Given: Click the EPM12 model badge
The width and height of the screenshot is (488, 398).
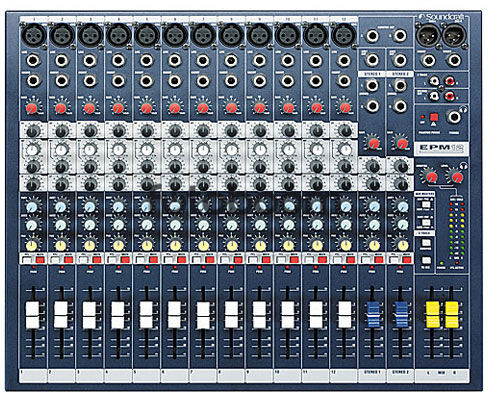Looking at the screenshot, I should [441, 148].
